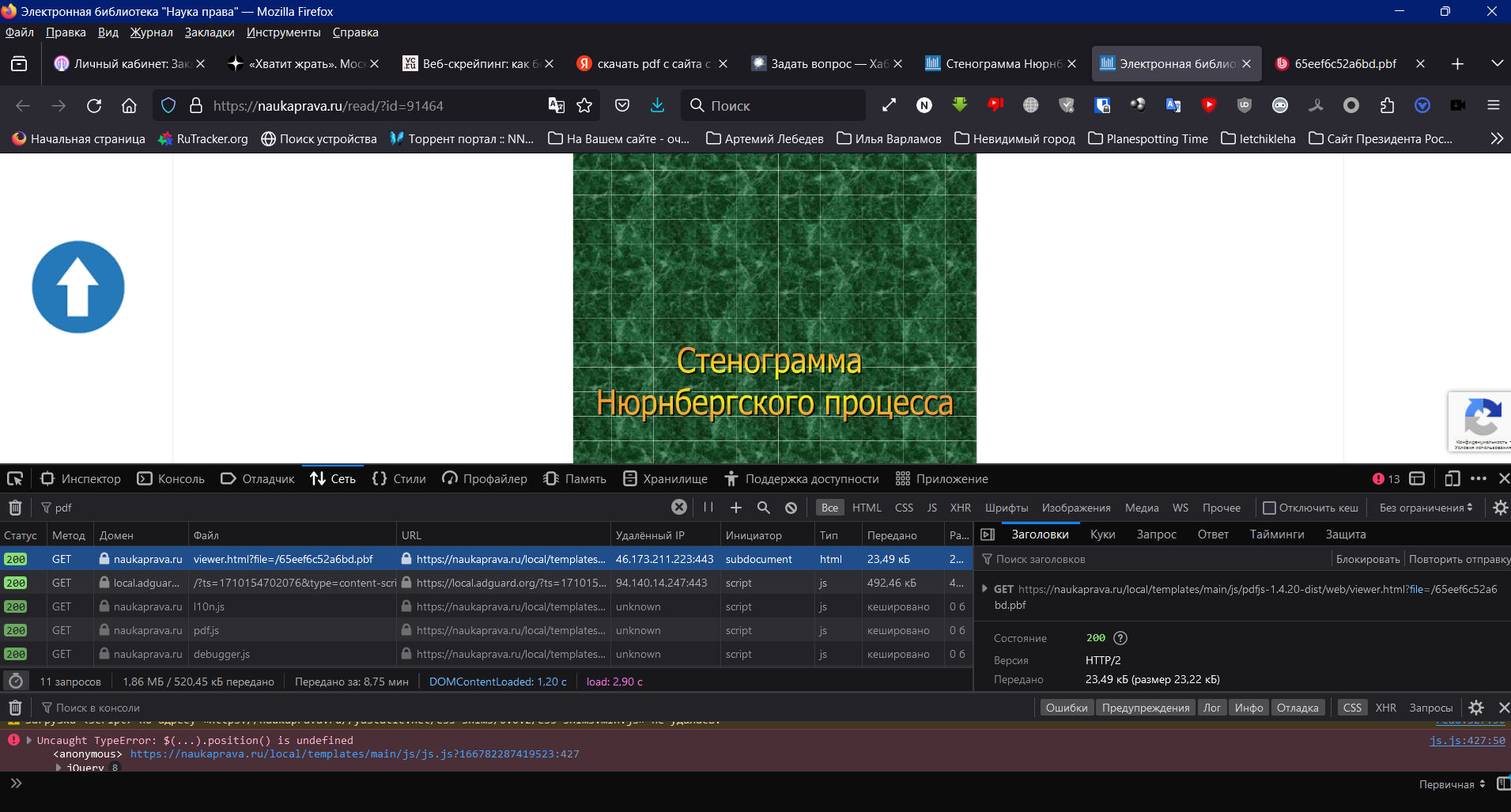Open extensions puzzle piece icon

(1387, 105)
